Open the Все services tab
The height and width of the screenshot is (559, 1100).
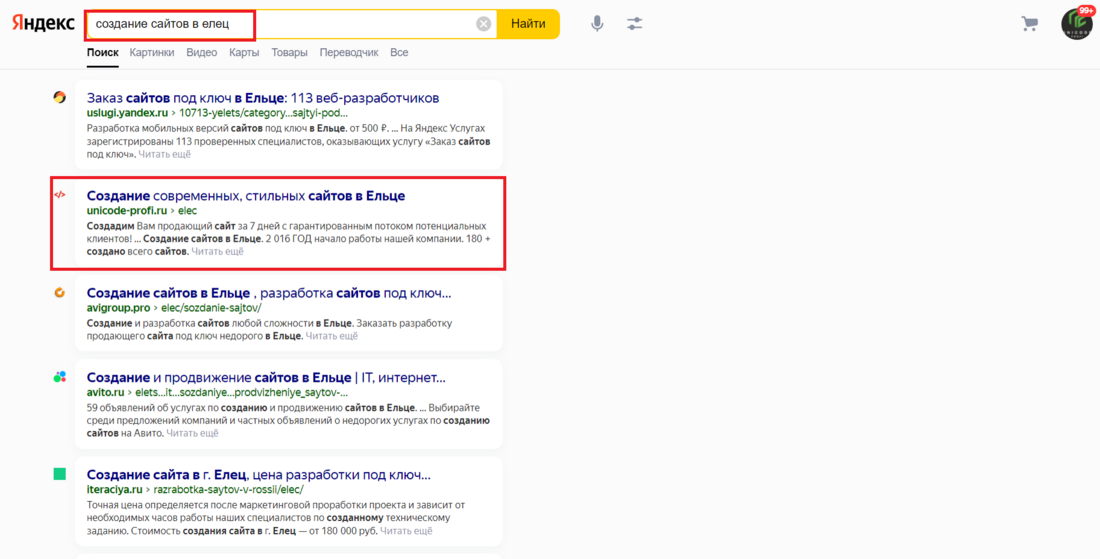pyautogui.click(x=399, y=53)
